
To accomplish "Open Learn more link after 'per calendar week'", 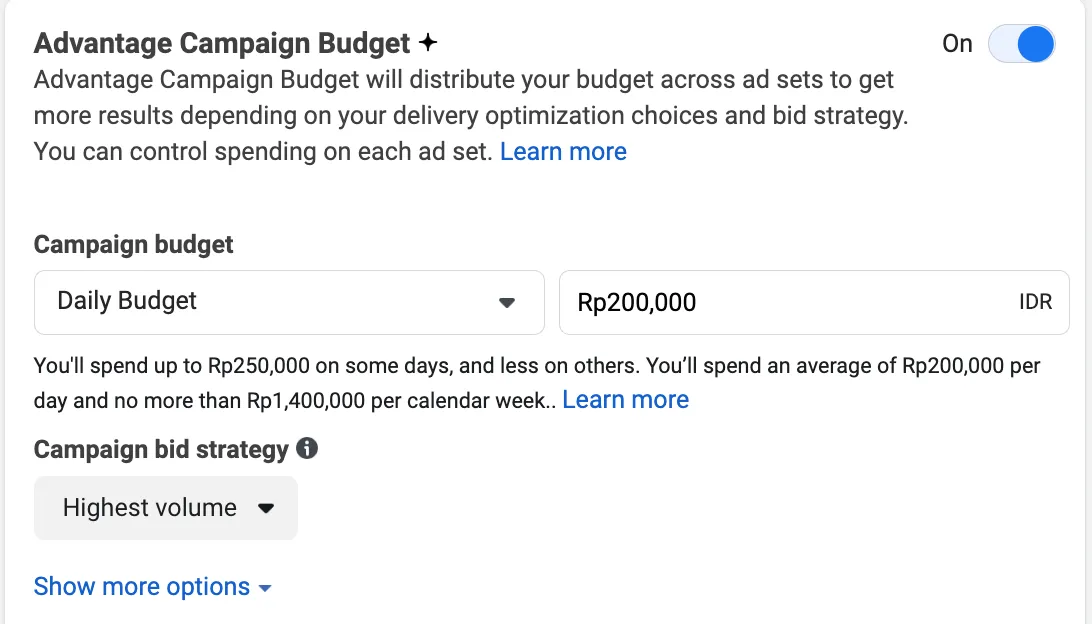I will coord(625,400).
